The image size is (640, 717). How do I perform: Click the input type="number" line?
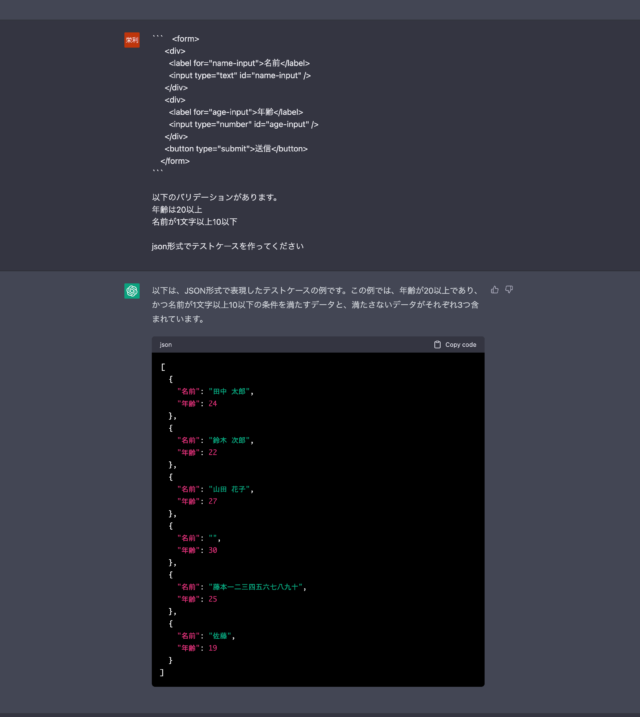[x=243, y=124]
